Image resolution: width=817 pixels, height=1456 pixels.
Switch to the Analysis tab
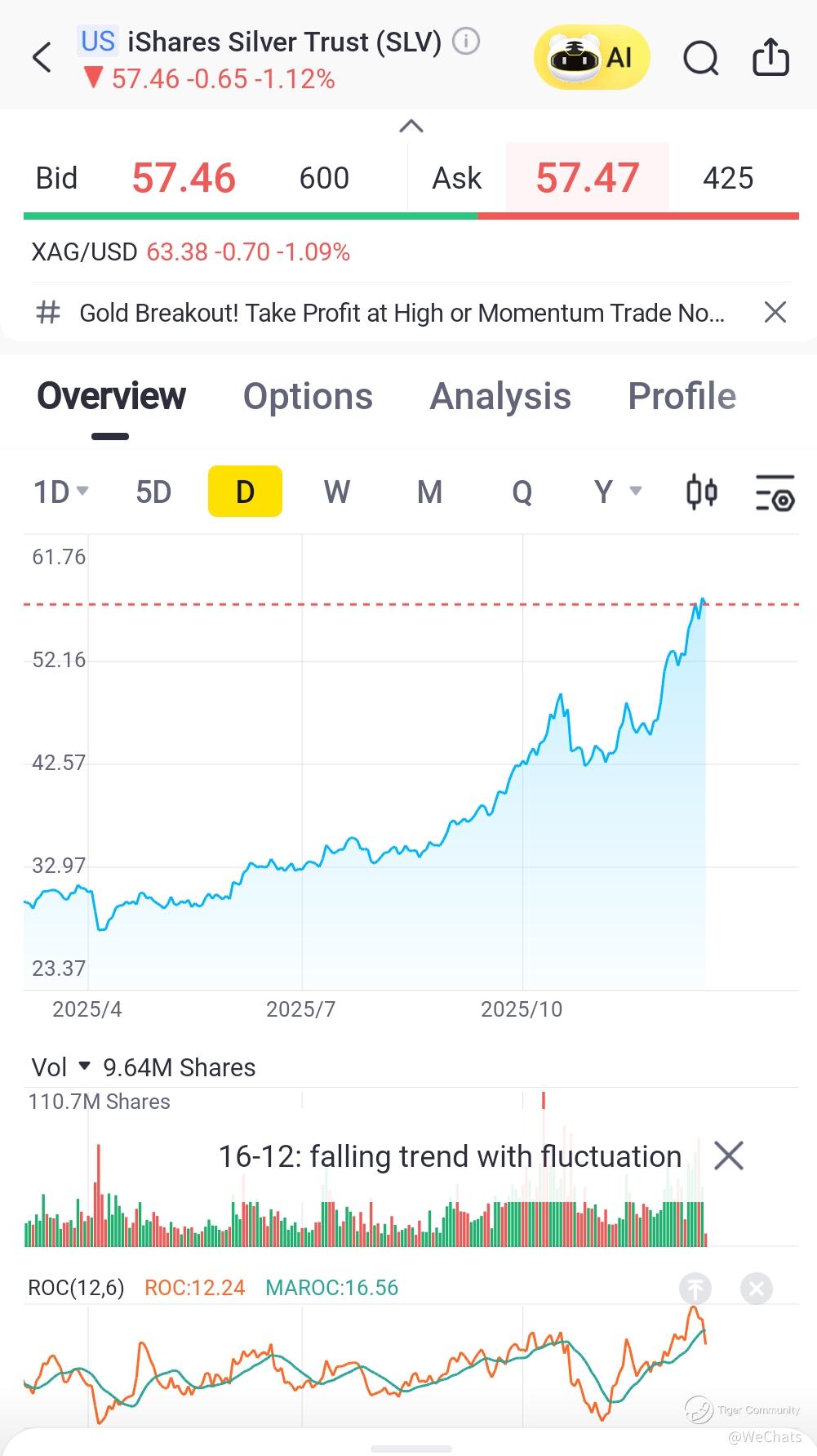pyautogui.click(x=500, y=397)
